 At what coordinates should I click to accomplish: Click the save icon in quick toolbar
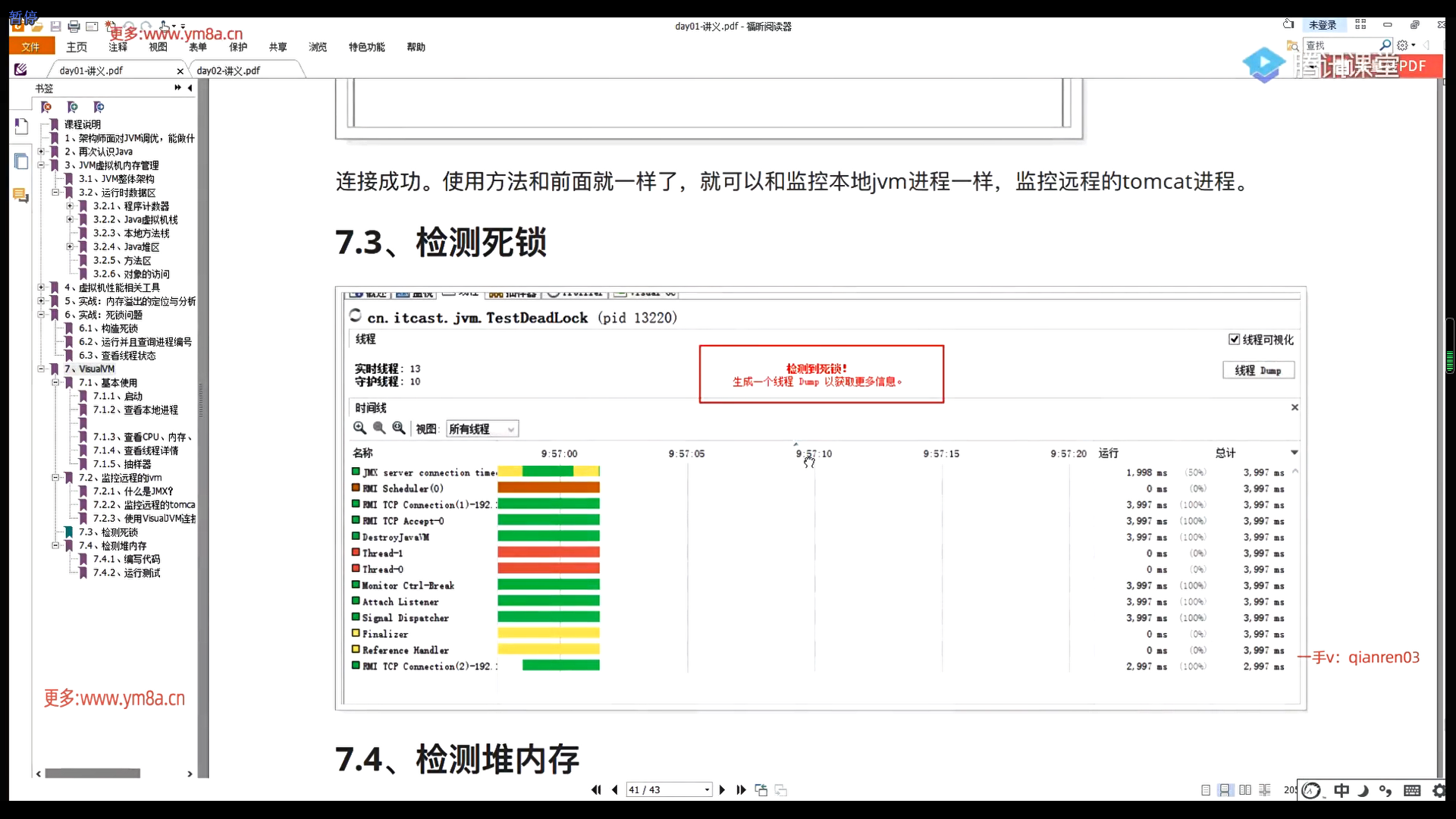click(55, 27)
